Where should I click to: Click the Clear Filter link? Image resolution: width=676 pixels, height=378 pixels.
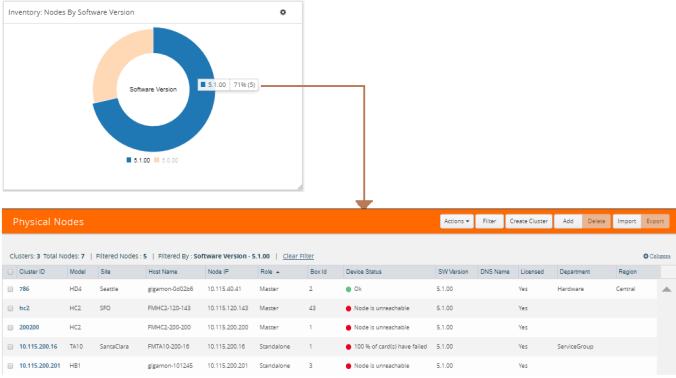tap(298, 256)
